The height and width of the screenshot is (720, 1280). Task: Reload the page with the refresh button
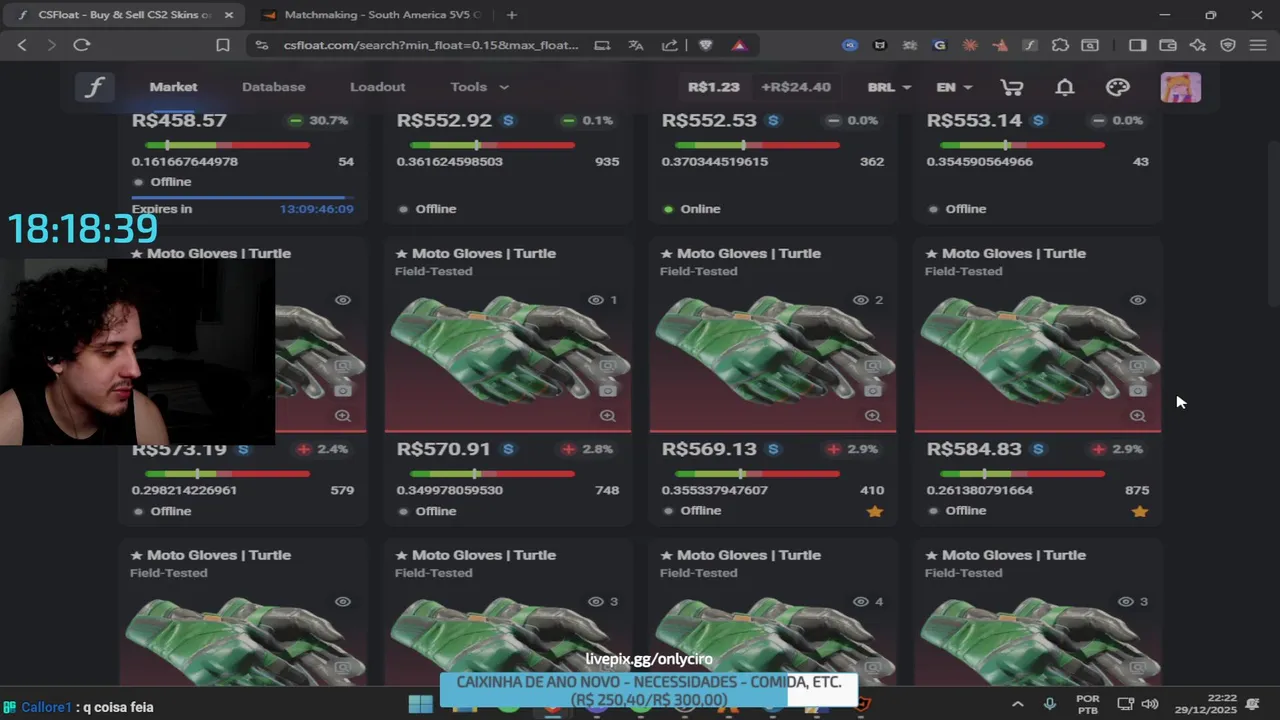tap(82, 45)
